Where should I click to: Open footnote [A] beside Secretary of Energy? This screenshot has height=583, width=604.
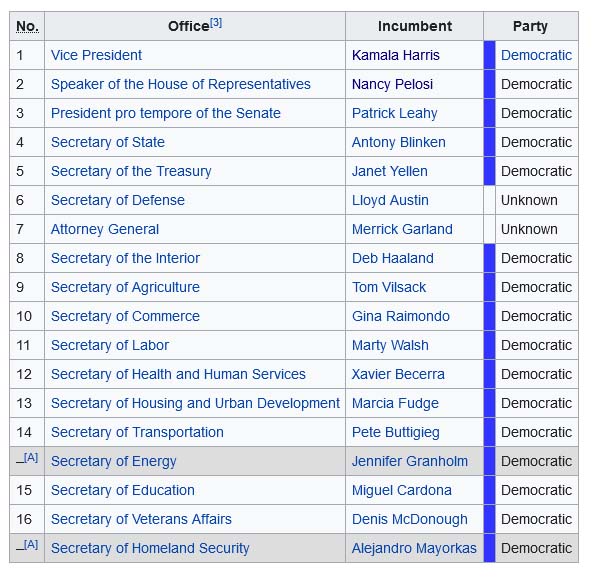click(x=31, y=457)
